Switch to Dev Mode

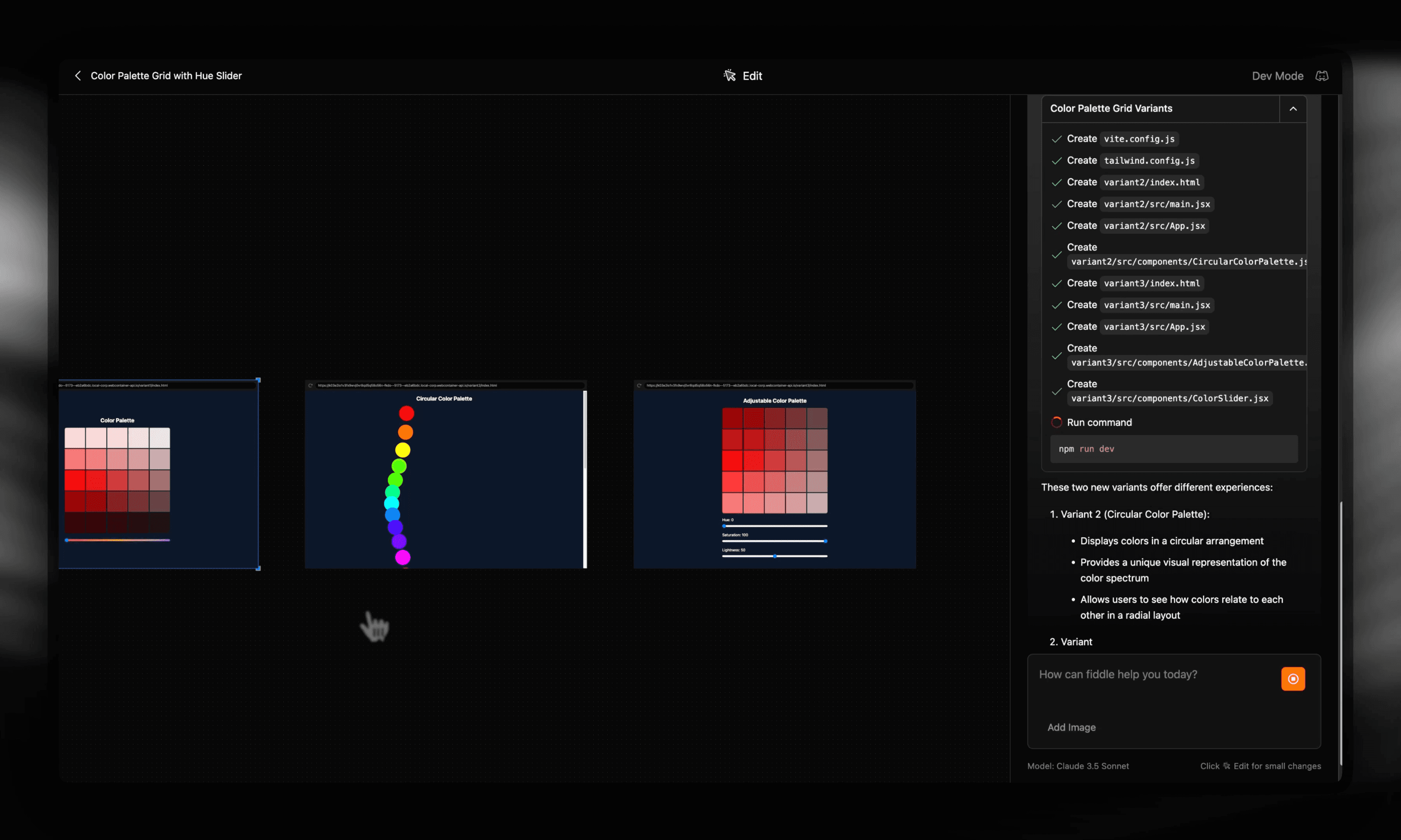(1278, 76)
